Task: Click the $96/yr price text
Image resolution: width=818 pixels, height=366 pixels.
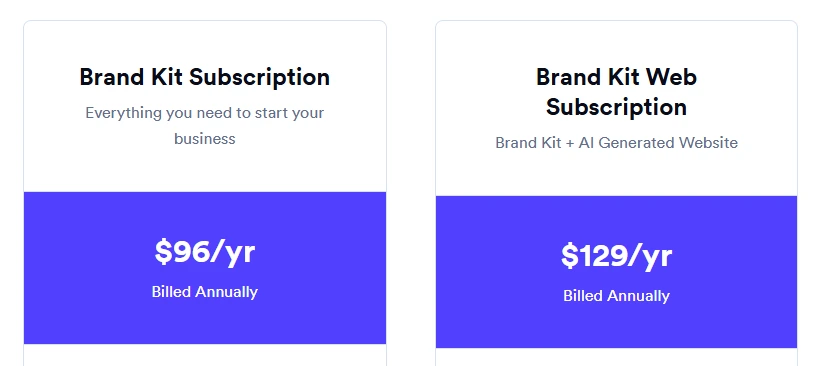Action: pyautogui.click(x=204, y=252)
